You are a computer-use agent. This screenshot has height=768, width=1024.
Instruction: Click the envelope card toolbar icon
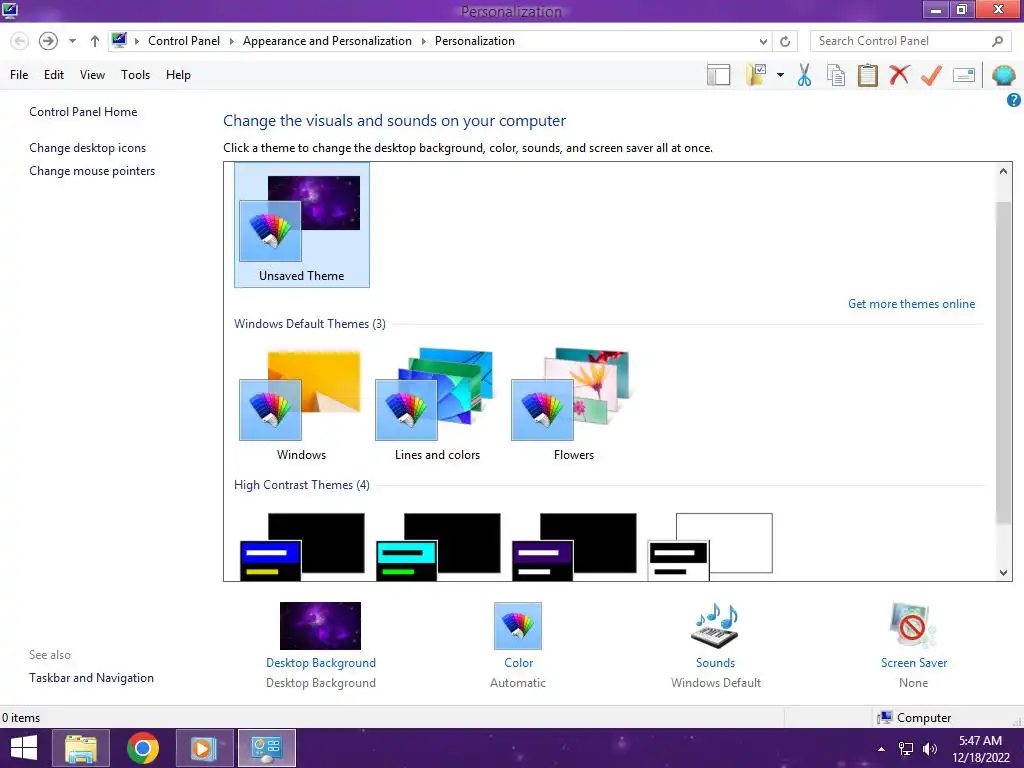point(964,75)
